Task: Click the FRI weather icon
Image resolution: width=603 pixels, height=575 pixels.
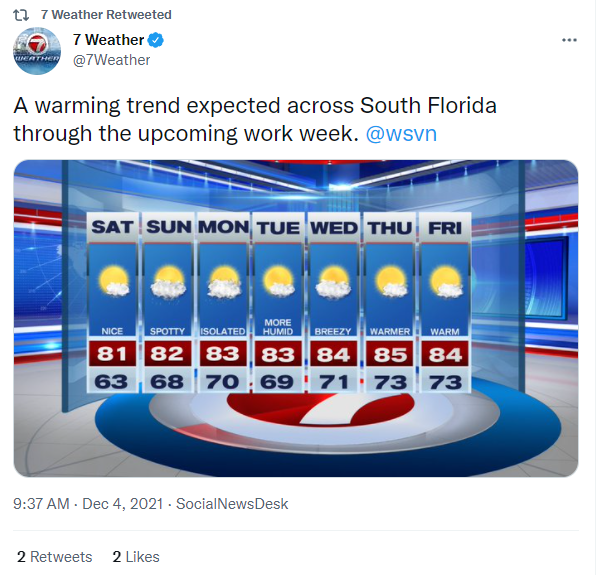Action: 444,282
